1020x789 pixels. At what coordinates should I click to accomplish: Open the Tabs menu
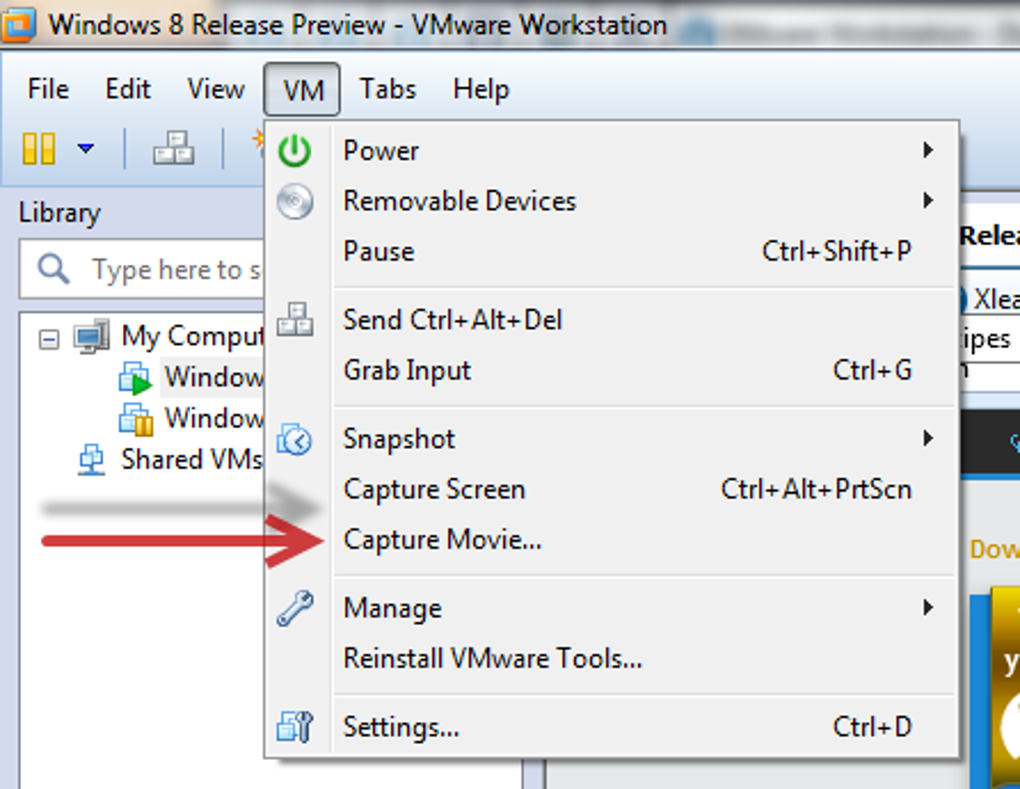coord(387,89)
